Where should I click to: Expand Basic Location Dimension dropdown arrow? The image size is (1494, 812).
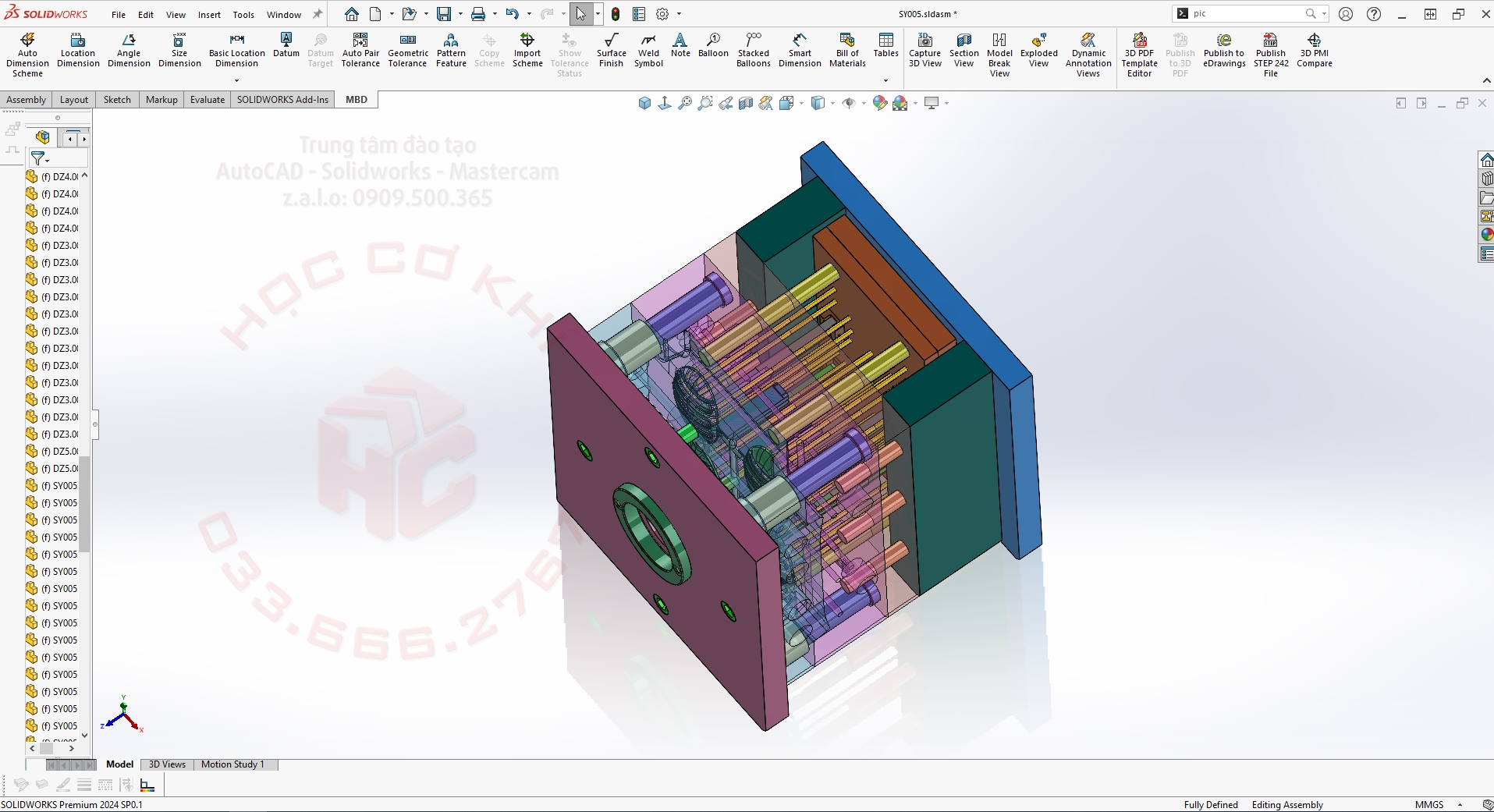point(236,80)
